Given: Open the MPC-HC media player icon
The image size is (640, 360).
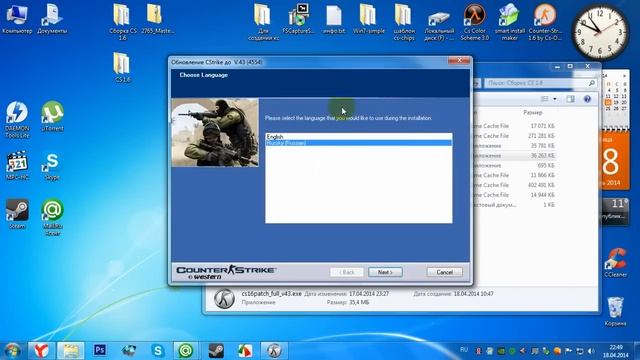Looking at the screenshot, I should click(x=17, y=165).
